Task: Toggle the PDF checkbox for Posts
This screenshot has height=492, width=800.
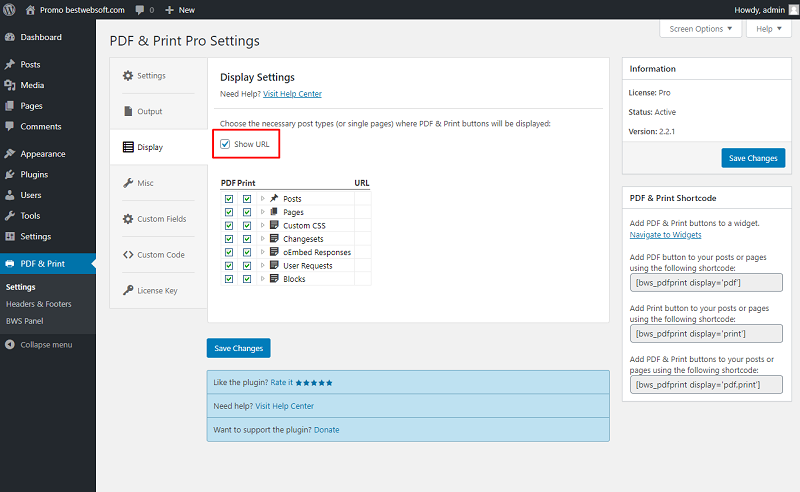Action: 229,199
